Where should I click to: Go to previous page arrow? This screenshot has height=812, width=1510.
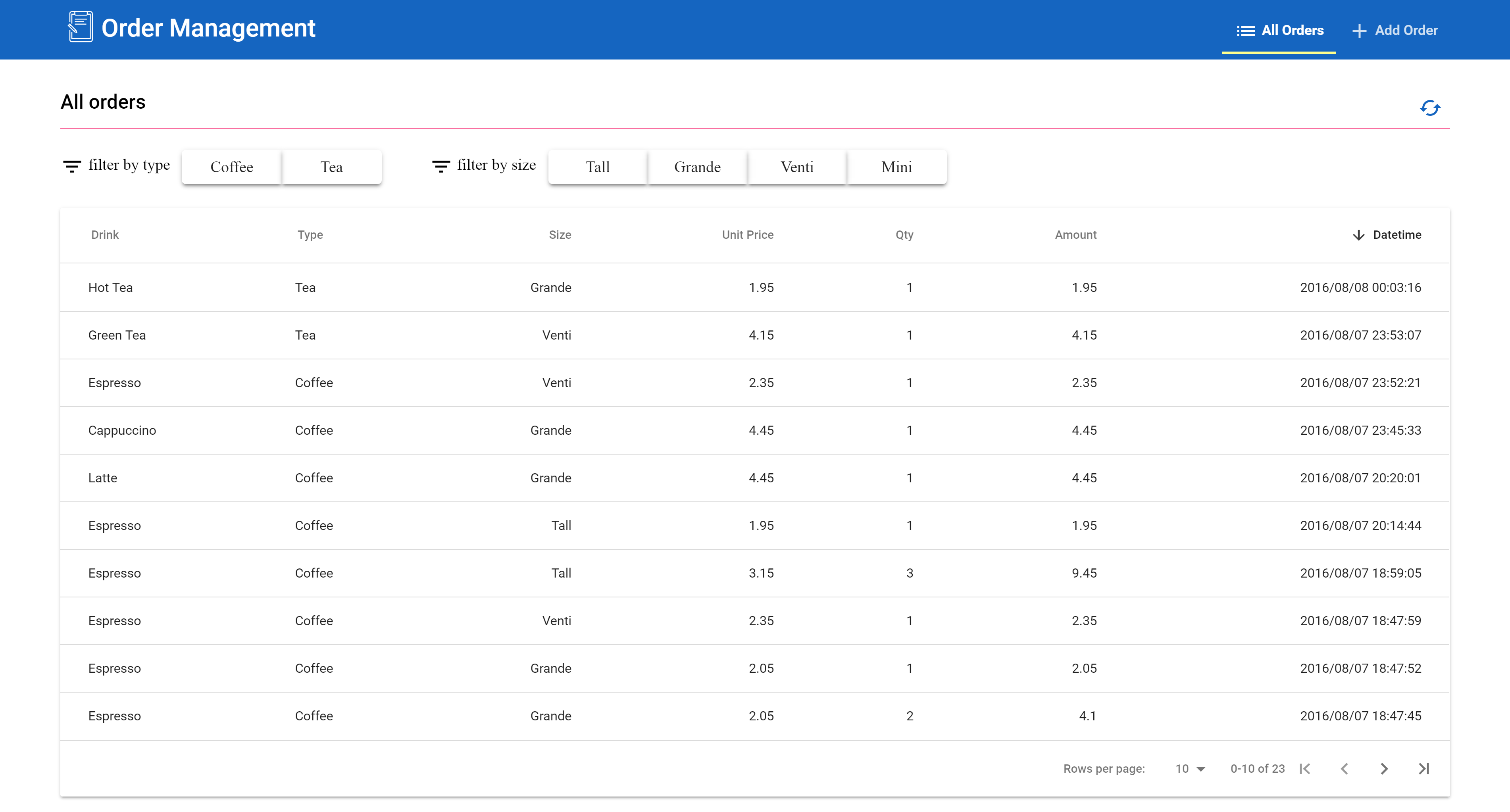1345,769
